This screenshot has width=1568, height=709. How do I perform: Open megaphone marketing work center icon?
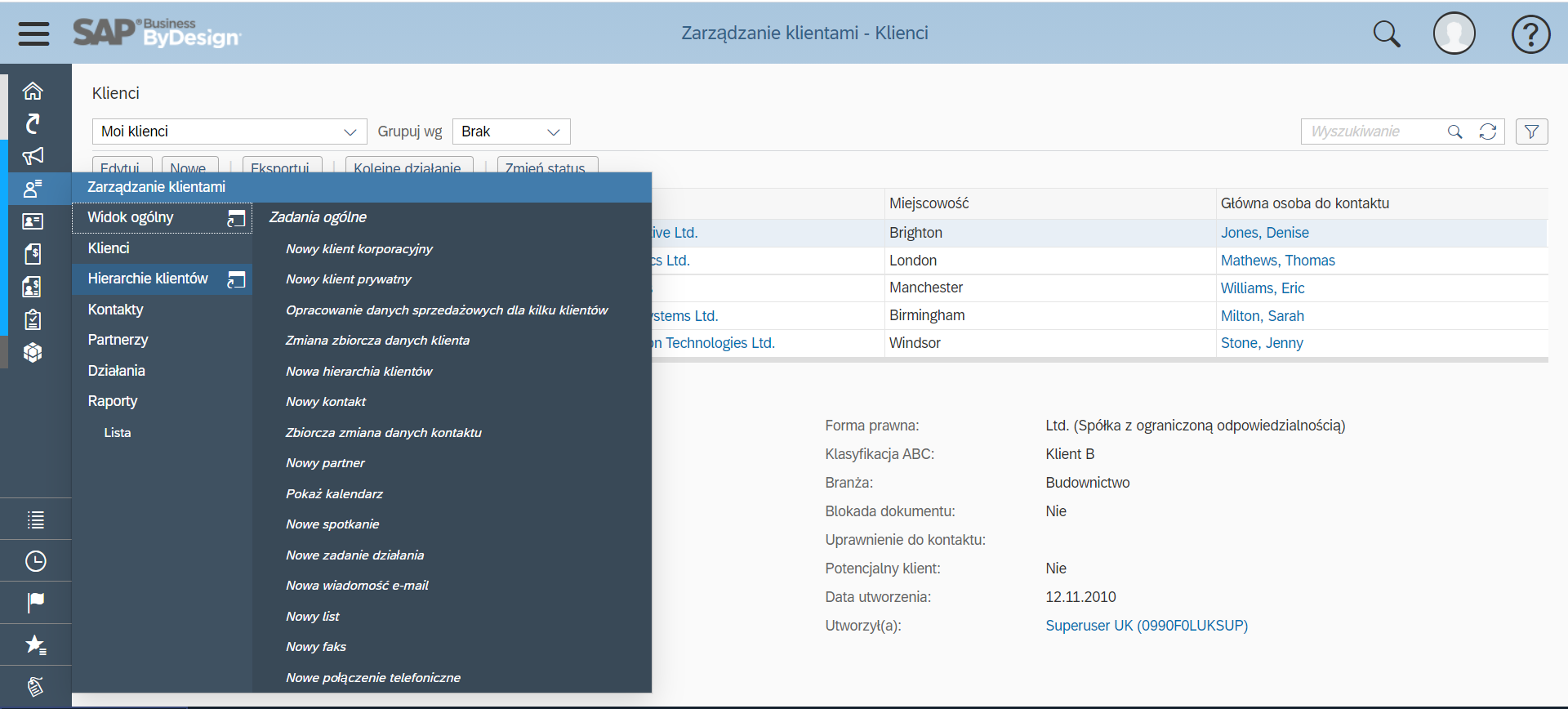[x=33, y=156]
